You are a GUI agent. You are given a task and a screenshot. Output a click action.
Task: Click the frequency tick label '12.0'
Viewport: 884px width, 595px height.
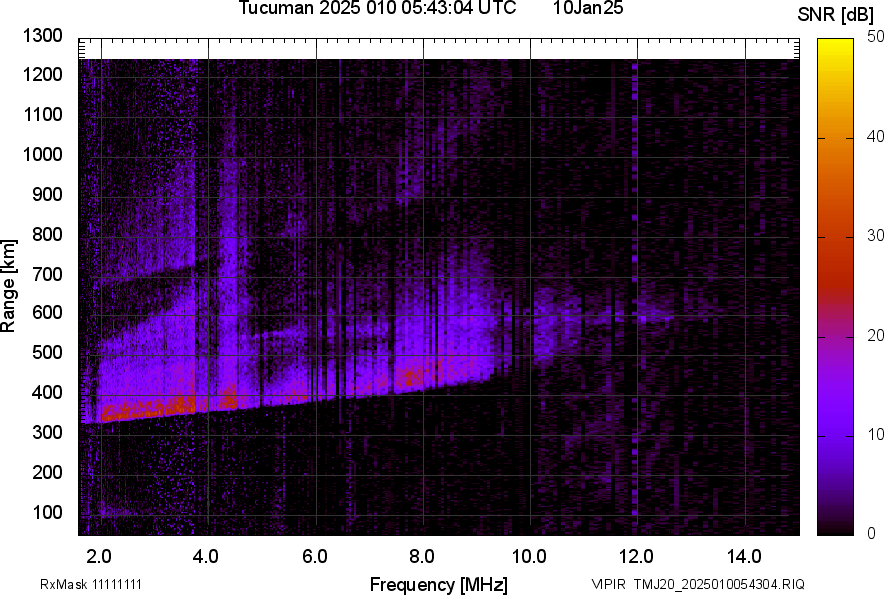(637, 557)
